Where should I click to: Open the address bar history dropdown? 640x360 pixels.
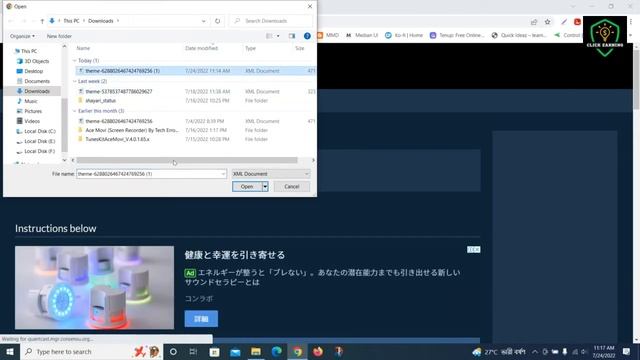click(x=203, y=21)
